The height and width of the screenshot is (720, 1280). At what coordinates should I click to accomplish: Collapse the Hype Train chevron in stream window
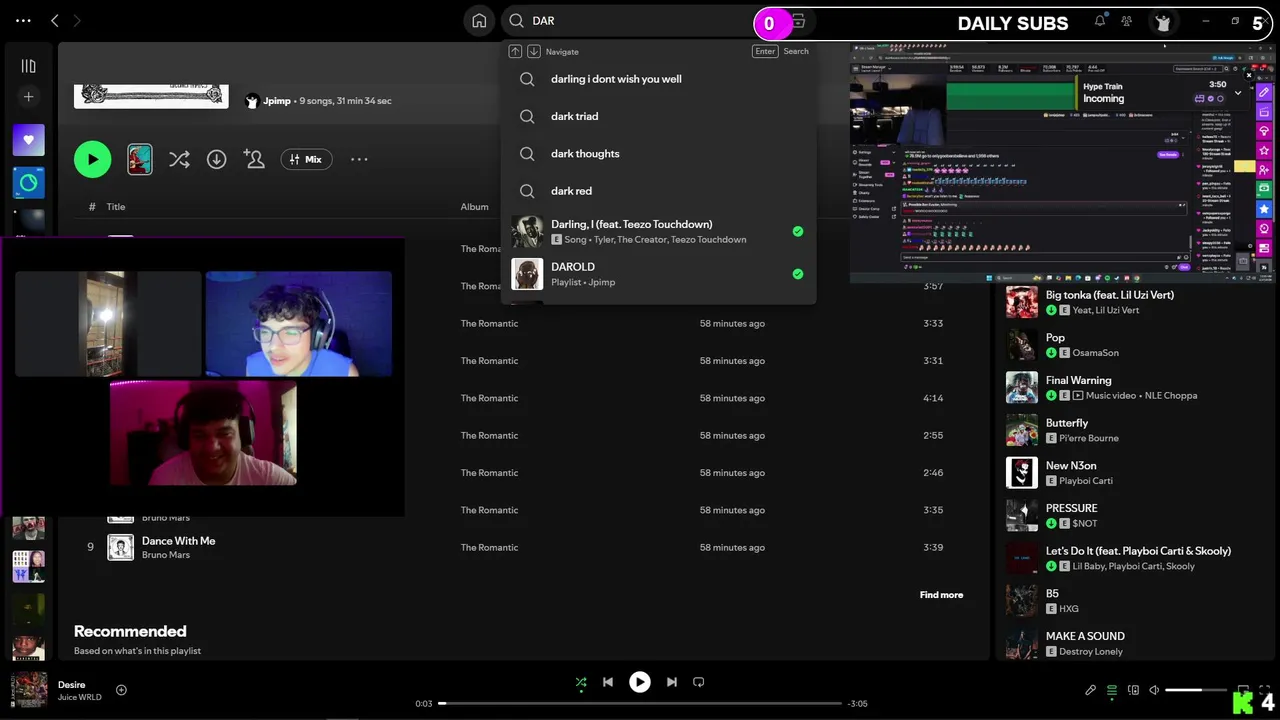1238,93
